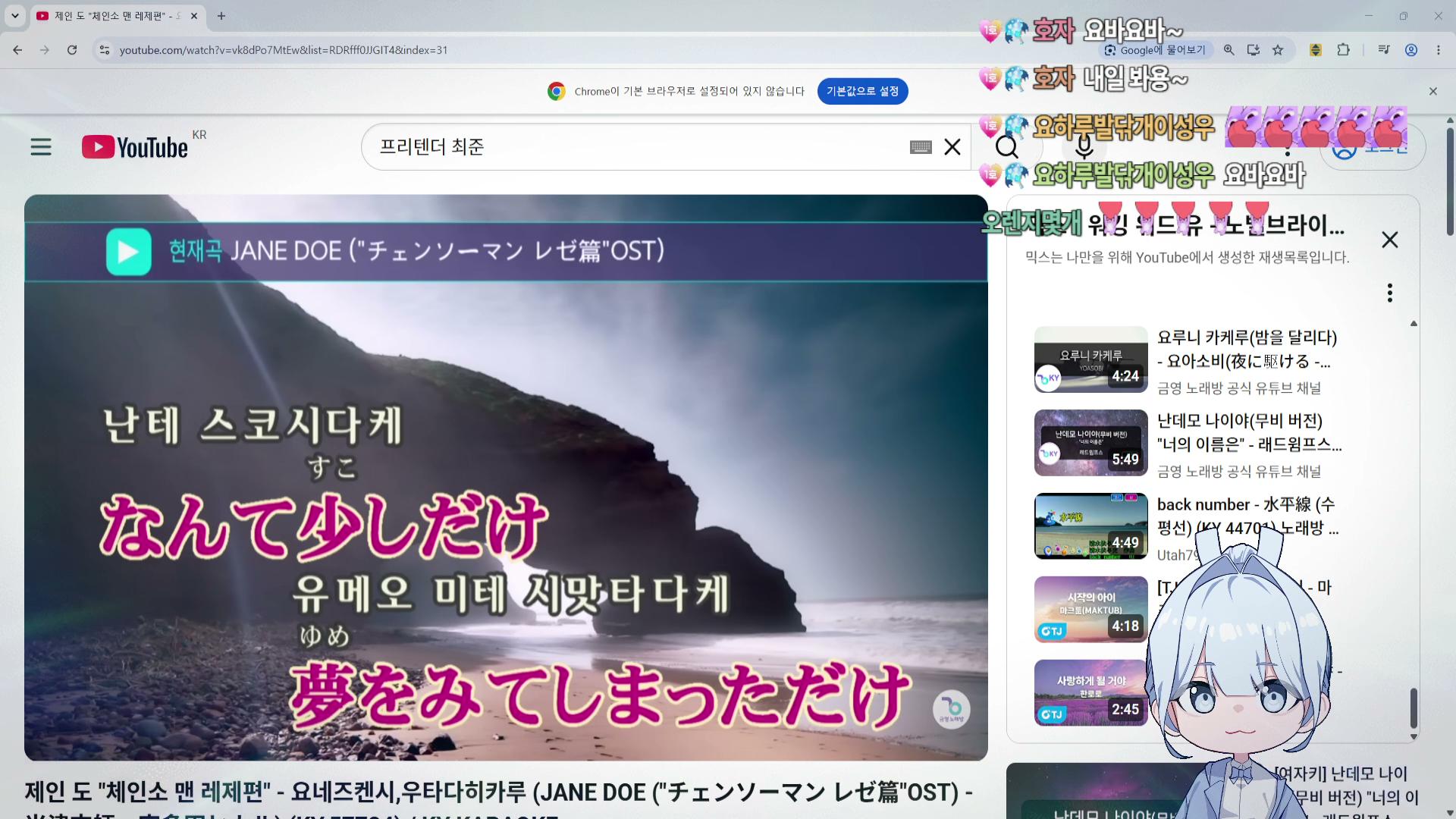This screenshot has height=819, width=1456.
Task: Open the back number 水平線 video title
Action: click(1248, 516)
